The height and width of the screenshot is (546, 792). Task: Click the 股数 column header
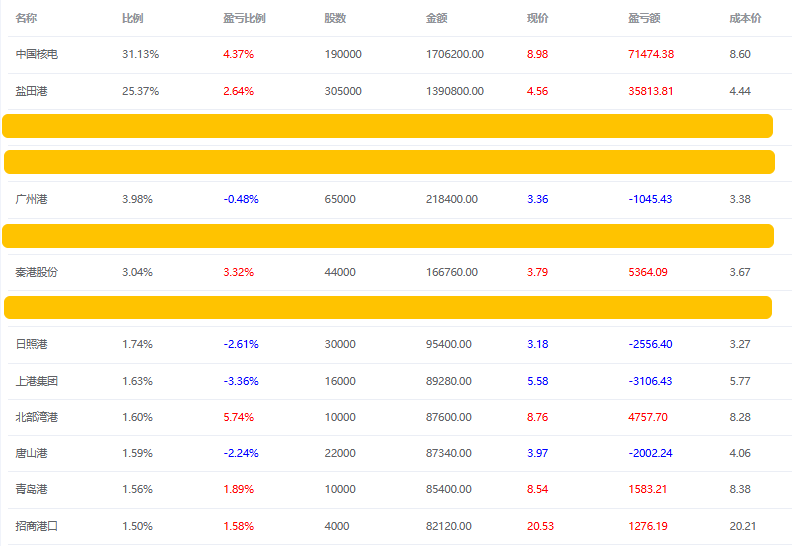tap(335, 18)
